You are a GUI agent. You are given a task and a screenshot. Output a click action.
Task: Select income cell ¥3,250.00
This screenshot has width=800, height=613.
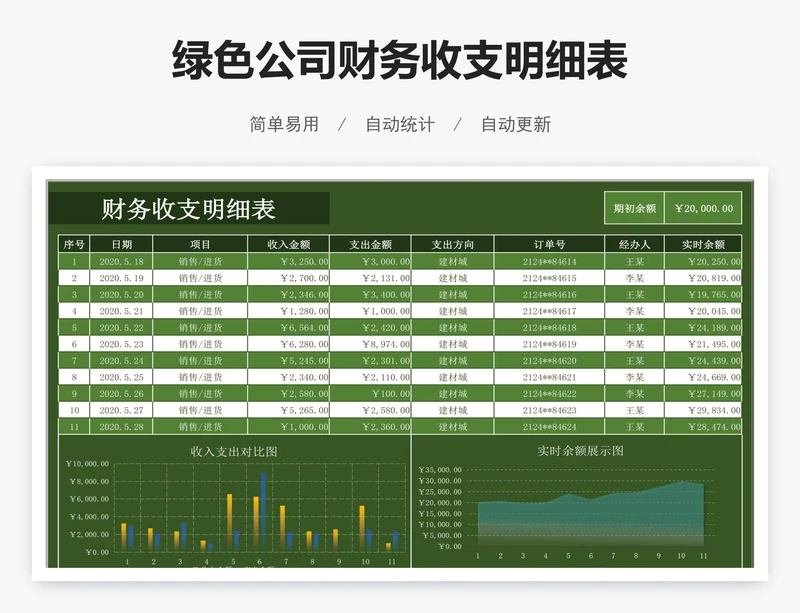(x=289, y=261)
